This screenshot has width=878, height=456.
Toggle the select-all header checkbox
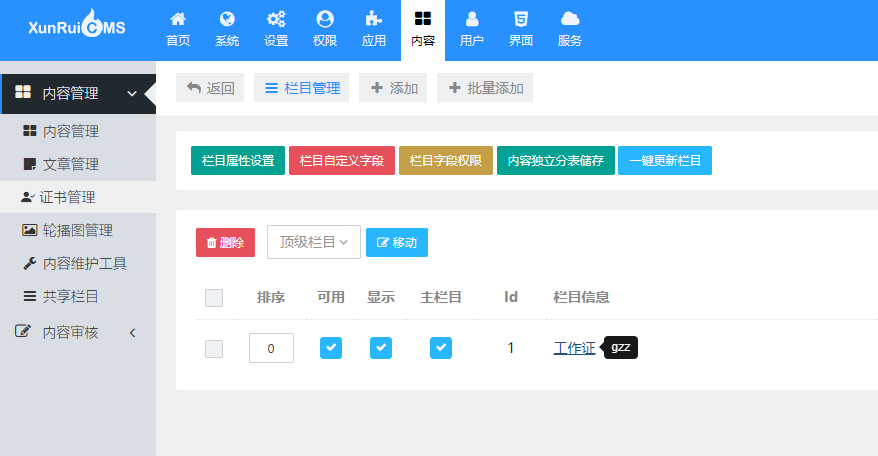click(214, 298)
